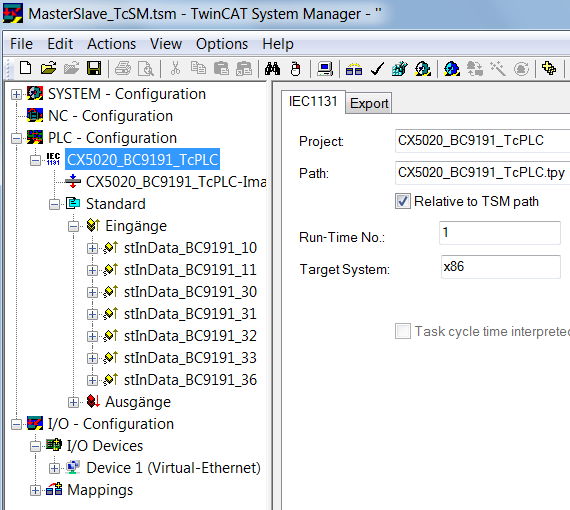Open the File menu
Viewport: 570px width, 510px height.
click(x=21, y=44)
